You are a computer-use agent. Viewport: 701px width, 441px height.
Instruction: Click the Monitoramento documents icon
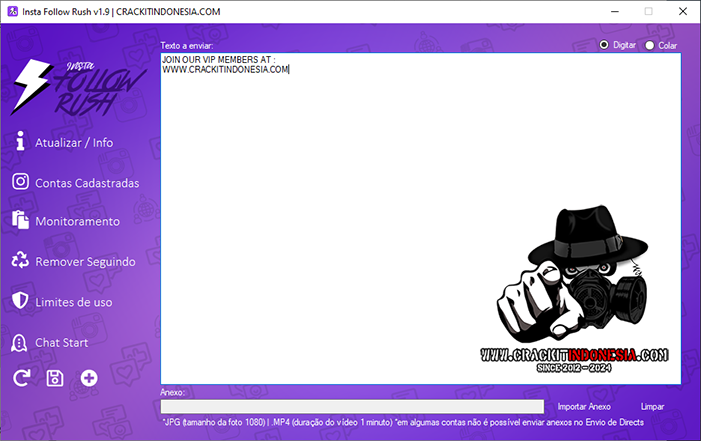click(20, 221)
